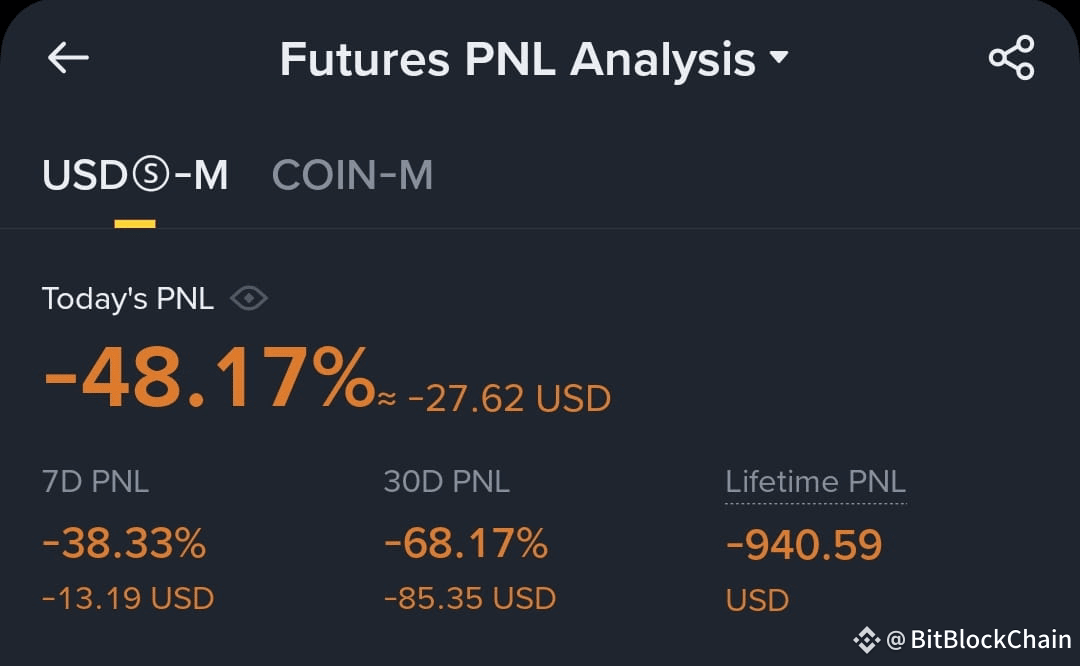Tap the Futures PNL Analysis title
This screenshot has height=666, width=1080.
point(517,59)
